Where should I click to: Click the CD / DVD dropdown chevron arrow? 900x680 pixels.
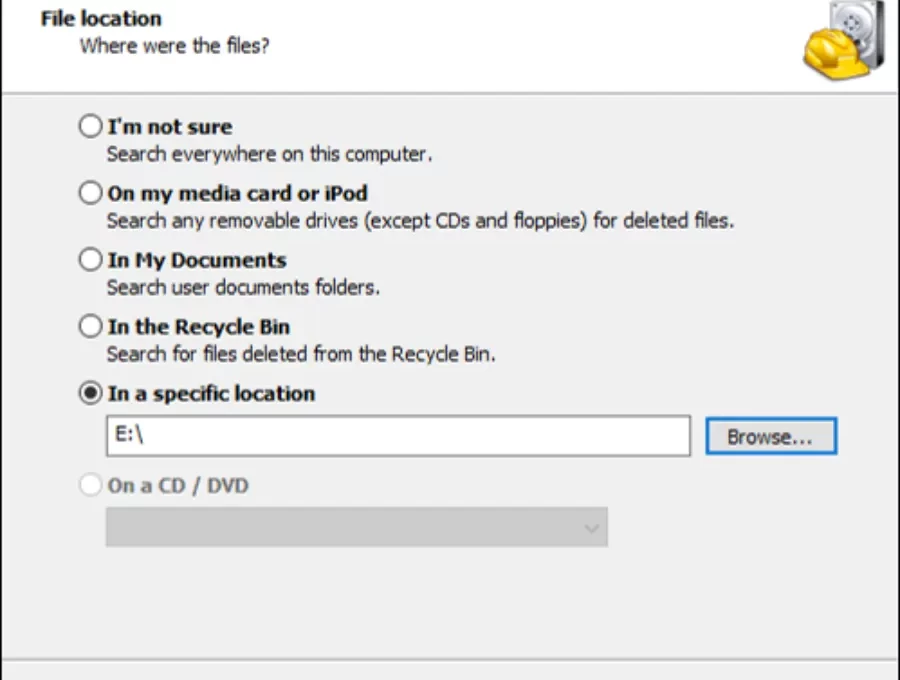591,528
